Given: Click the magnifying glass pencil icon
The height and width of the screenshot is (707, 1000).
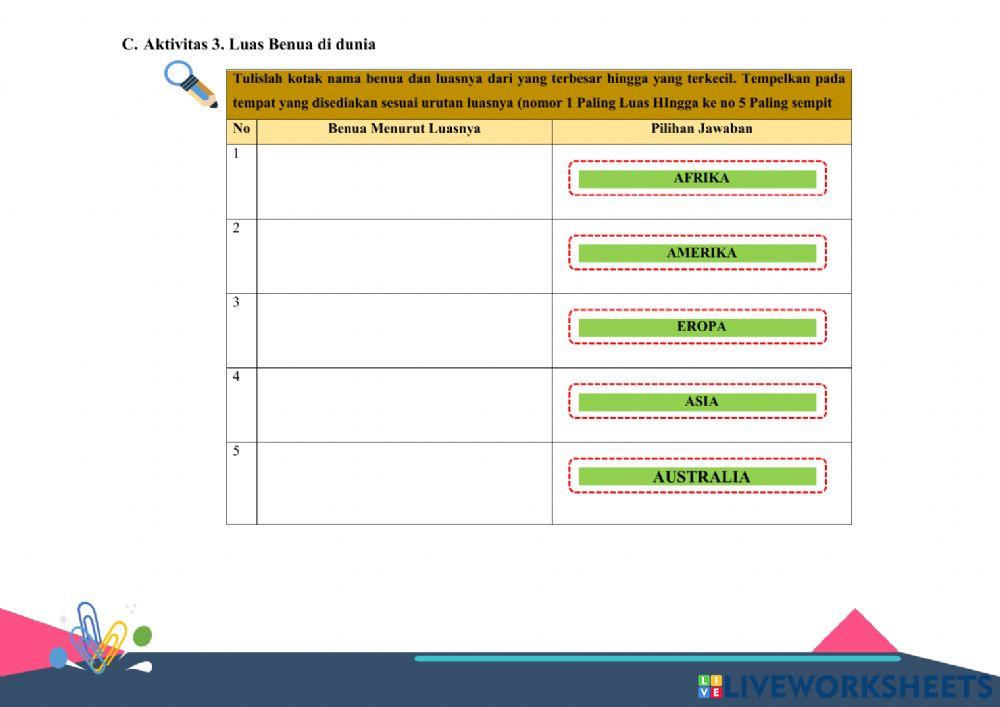Looking at the screenshot, I should [191, 85].
